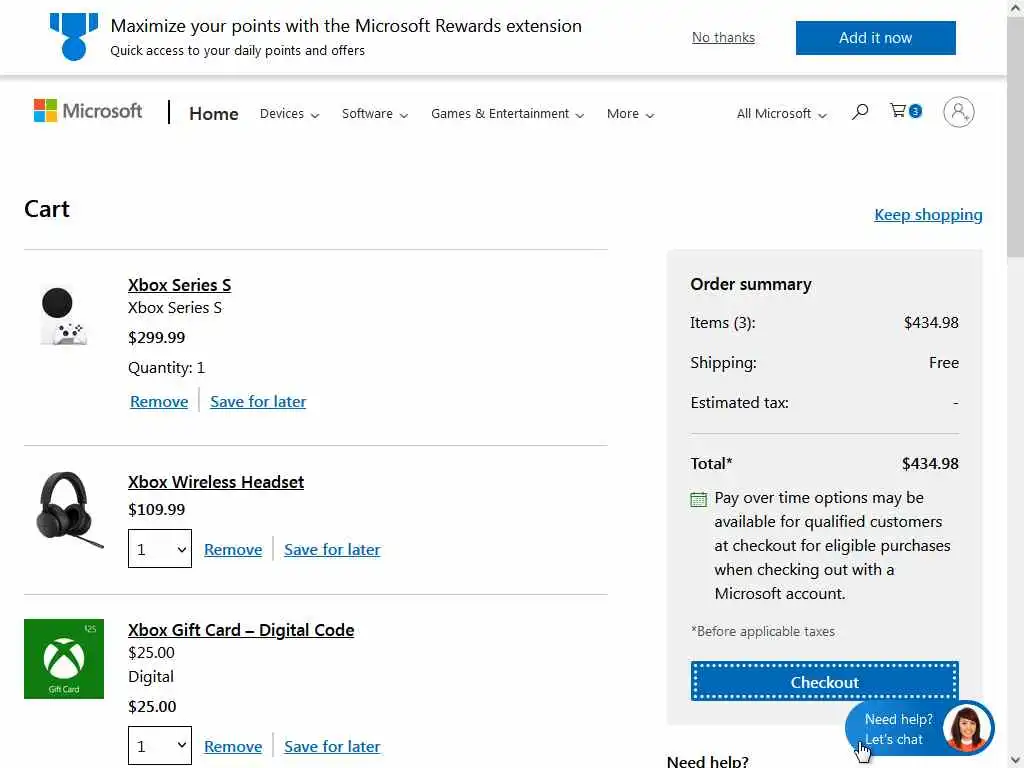Remove the Xbox Series S from cart
The height and width of the screenshot is (768, 1024).
coord(159,402)
